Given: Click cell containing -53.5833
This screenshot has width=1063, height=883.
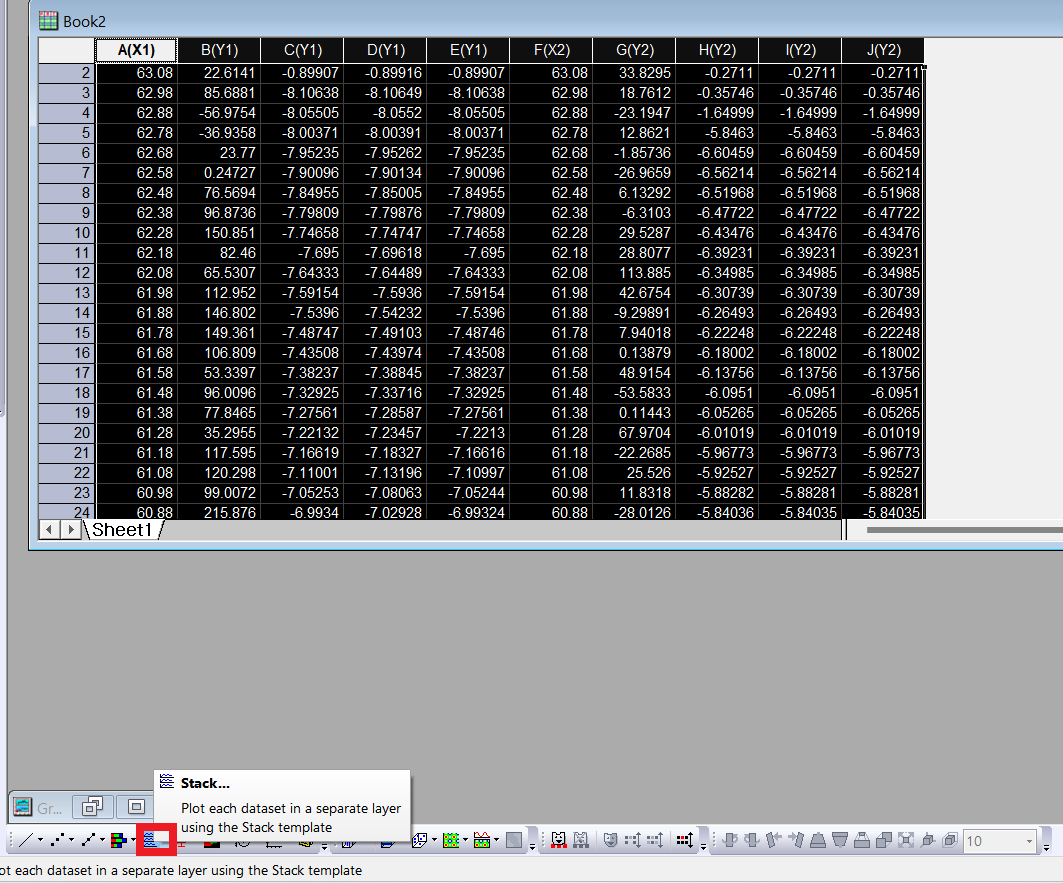Looking at the screenshot, I should click(x=635, y=393).
